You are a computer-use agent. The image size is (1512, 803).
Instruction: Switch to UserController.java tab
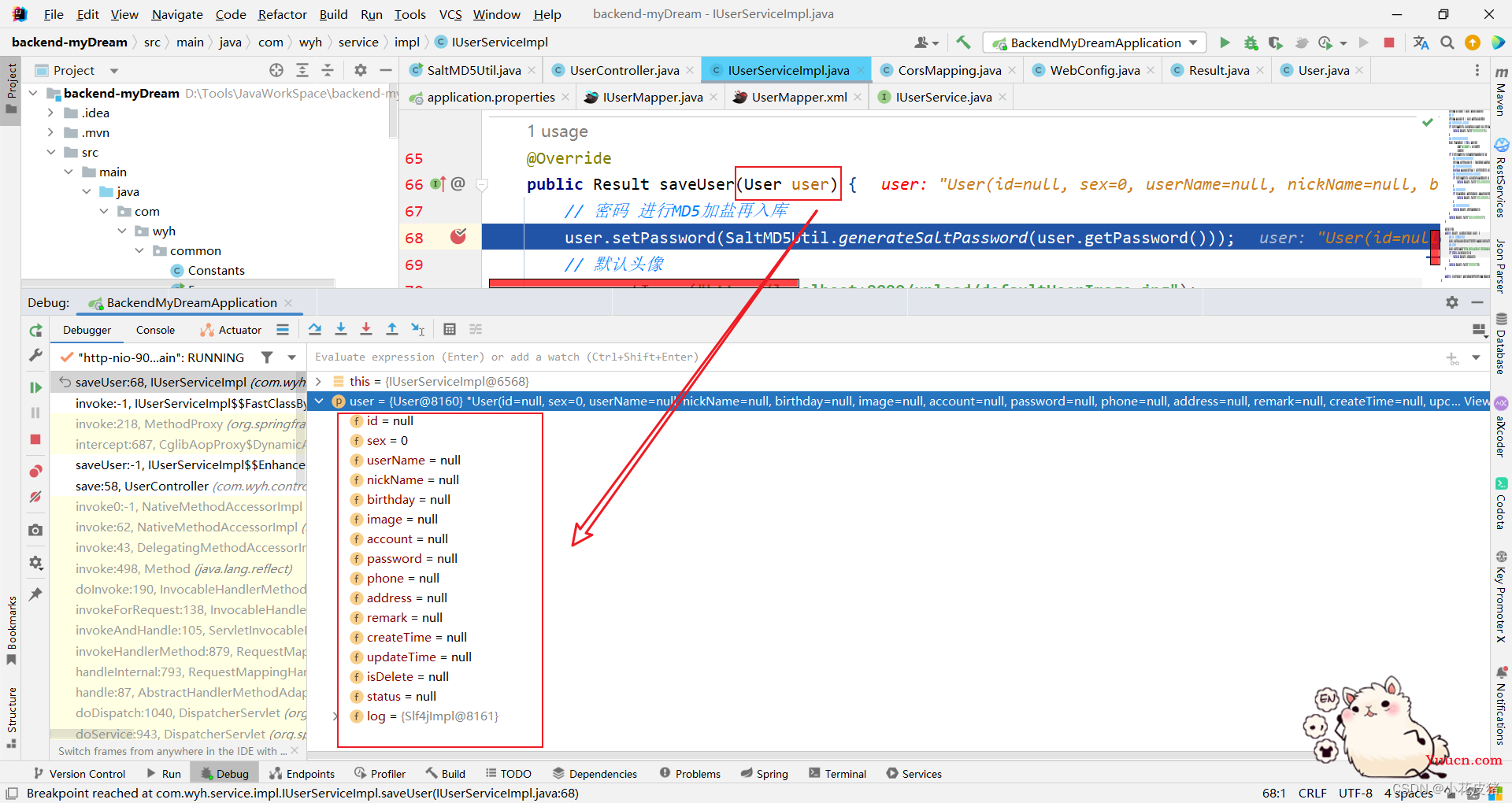pos(623,70)
